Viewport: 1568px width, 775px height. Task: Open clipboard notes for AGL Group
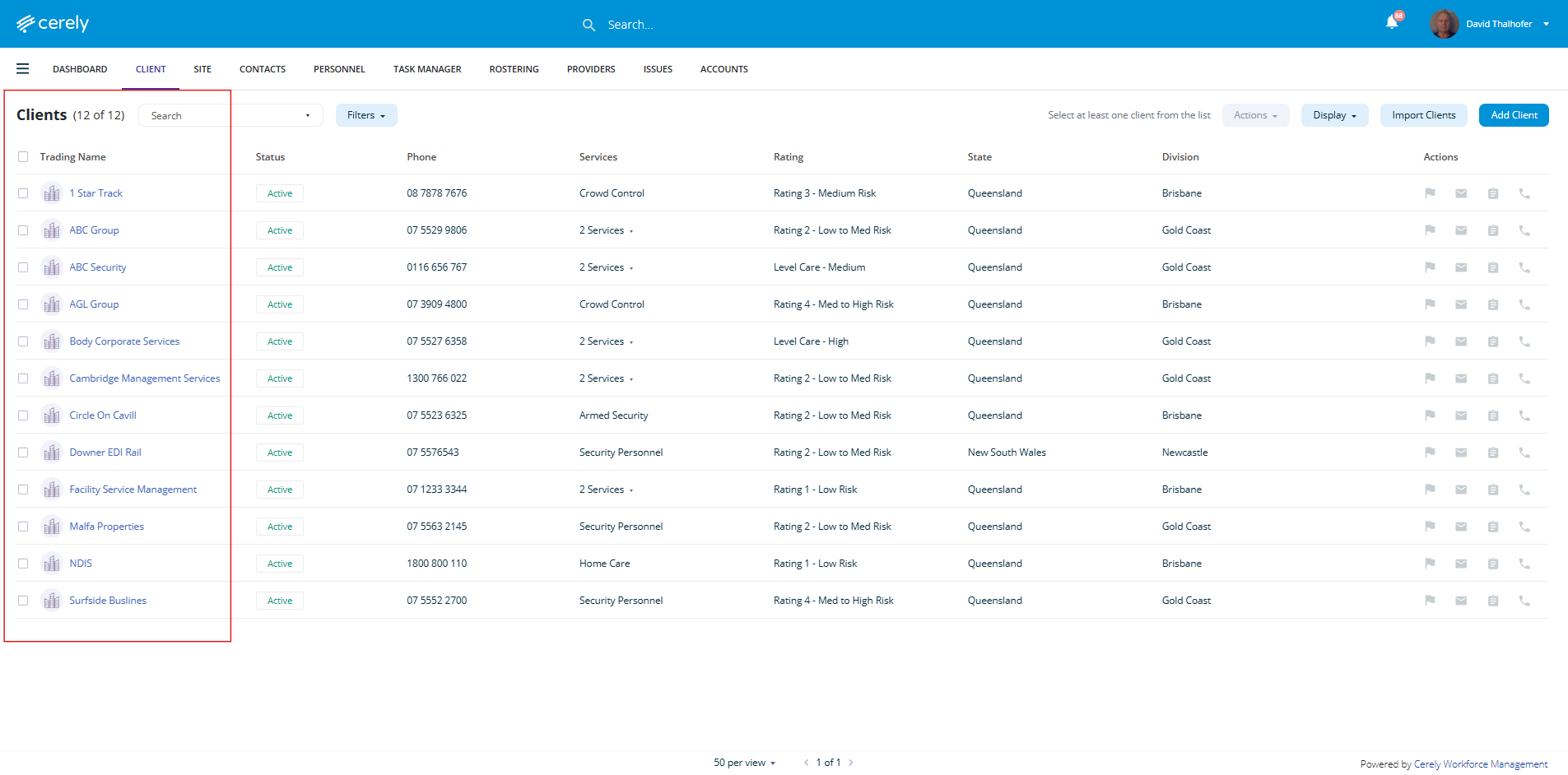pos(1492,304)
